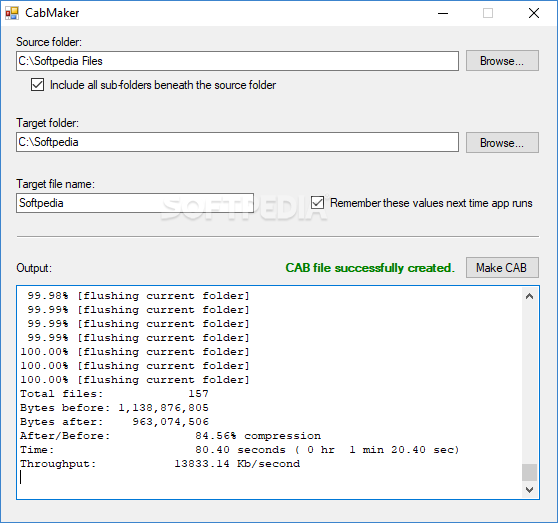This screenshot has width=558, height=523.
Task: Focus the Target folder path field
Action: [x=237, y=142]
